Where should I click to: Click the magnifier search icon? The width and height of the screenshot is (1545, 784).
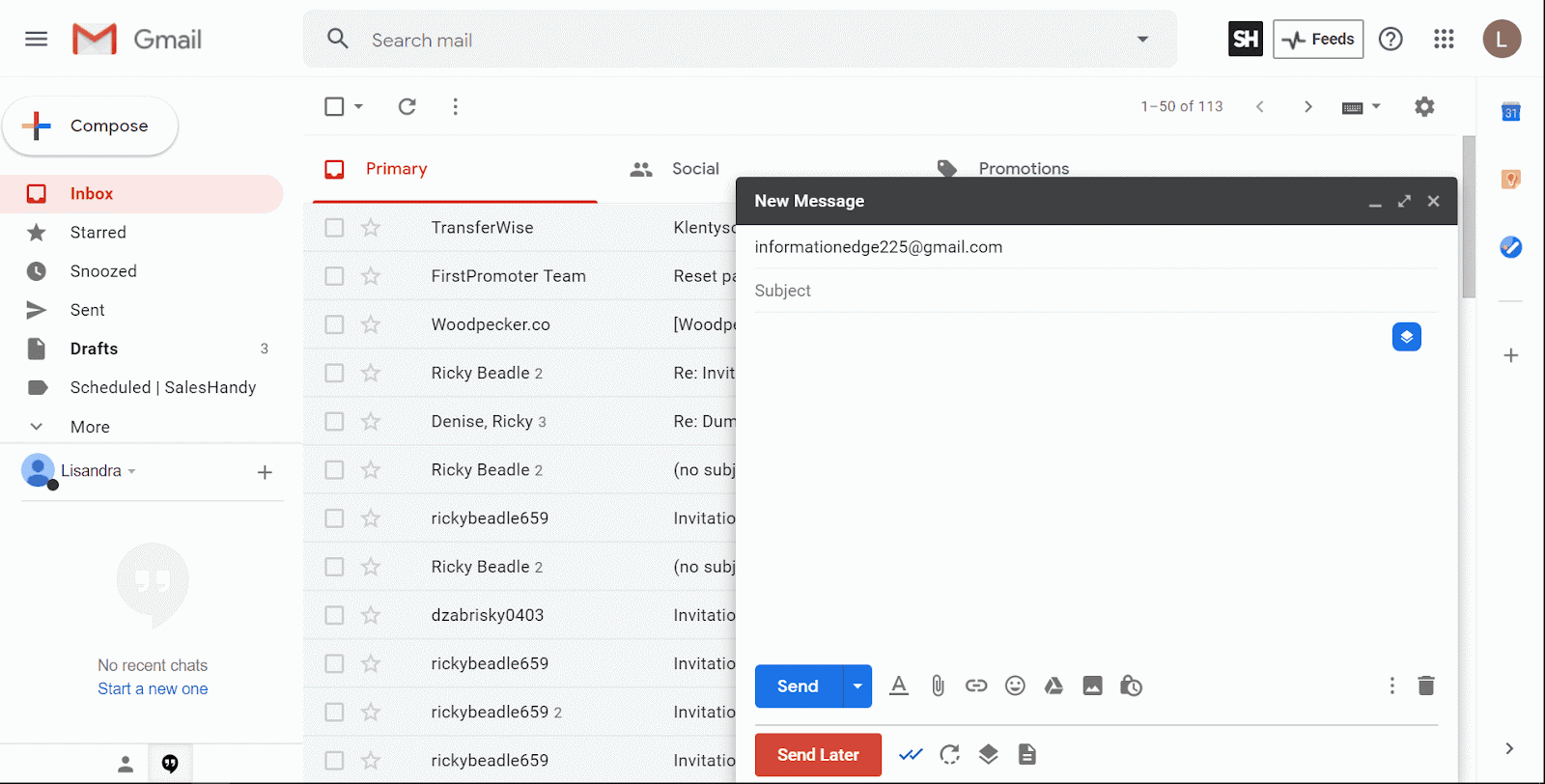338,39
